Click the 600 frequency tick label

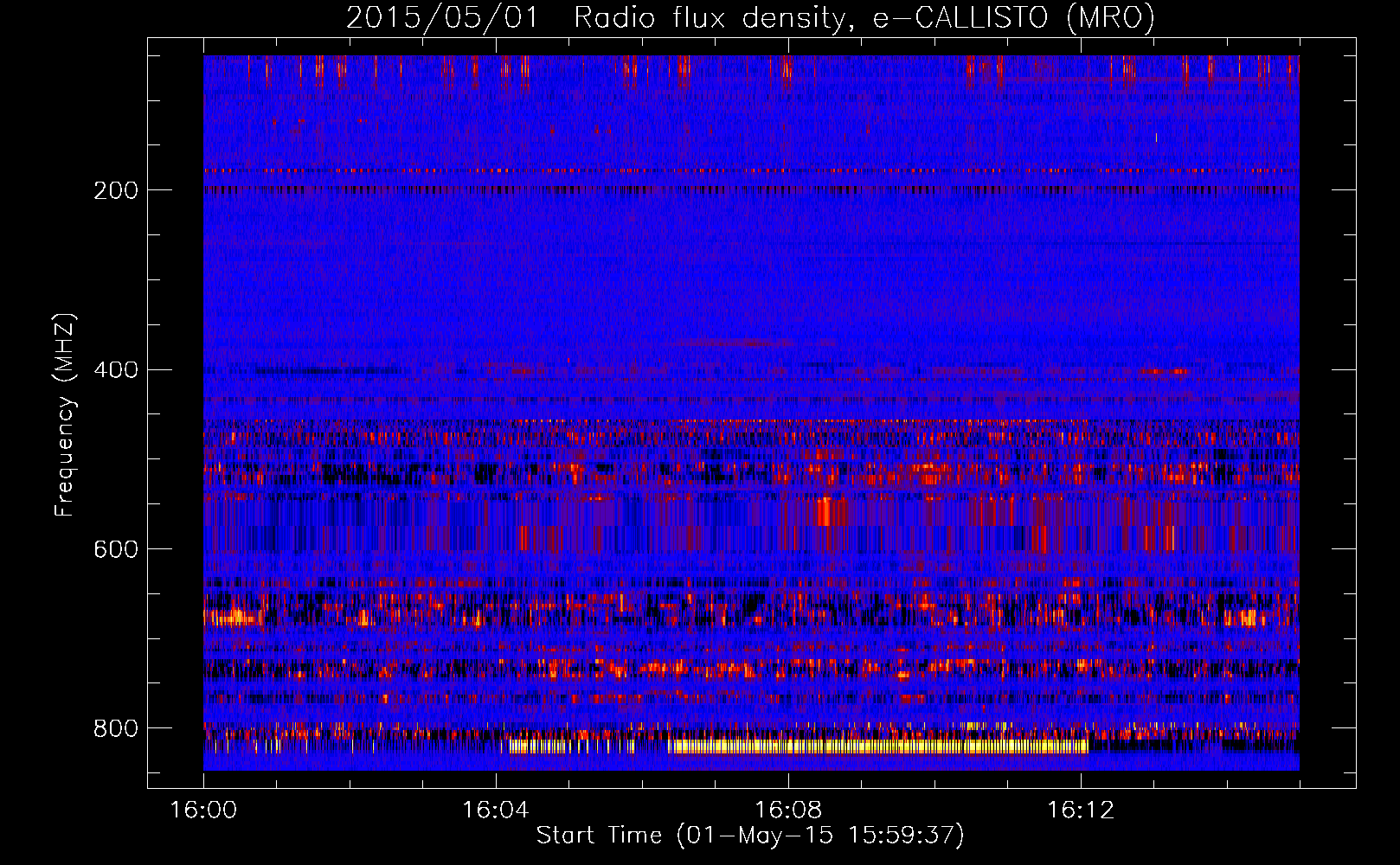click(116, 549)
